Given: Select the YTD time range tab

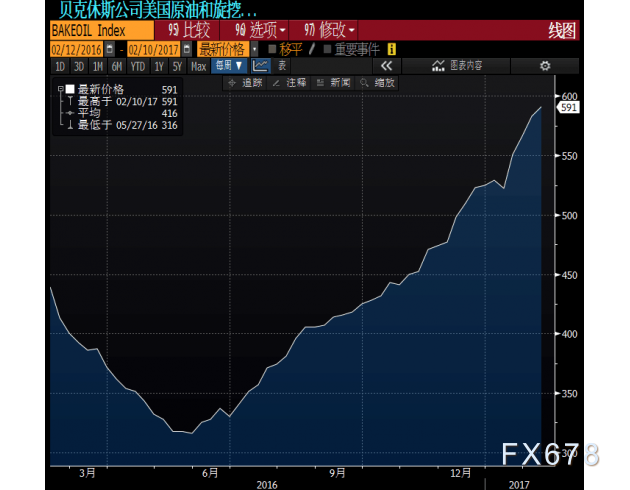Looking at the screenshot, I should 137,66.
